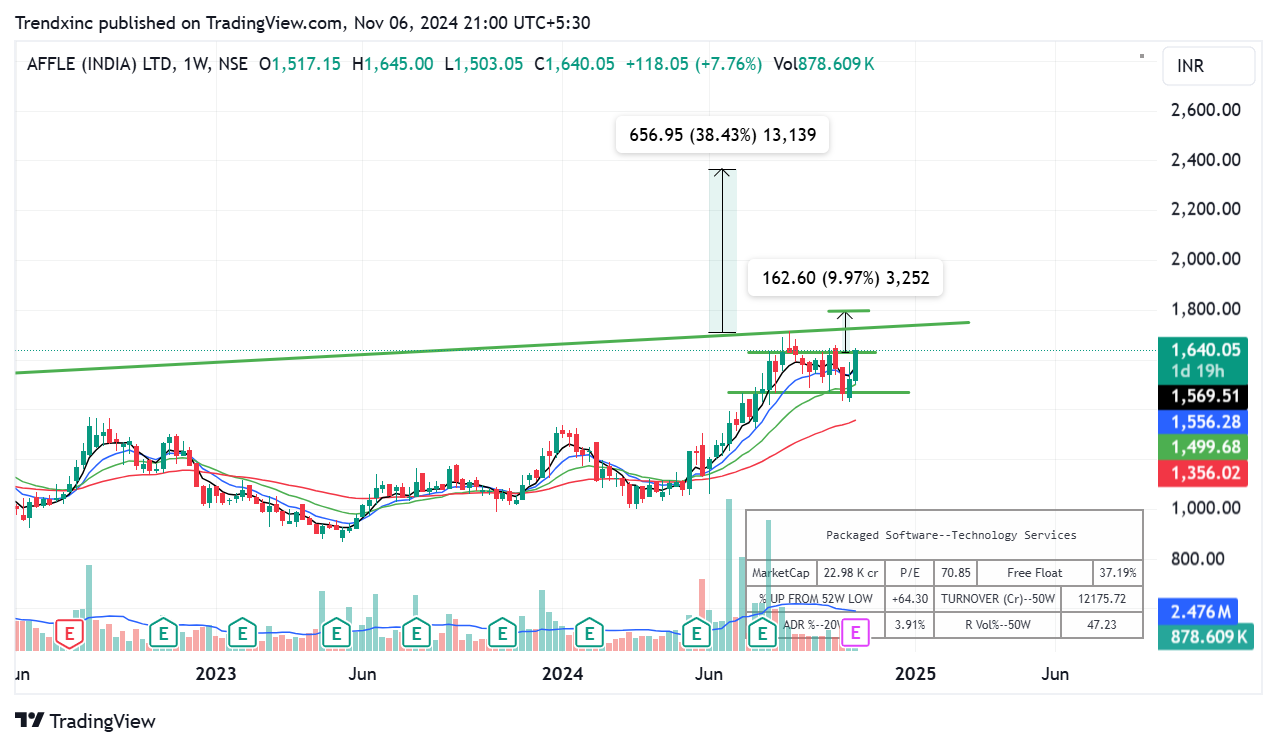This screenshot has width=1277, height=747.
Task: Click the 2024 time axis label
Action: [x=562, y=674]
